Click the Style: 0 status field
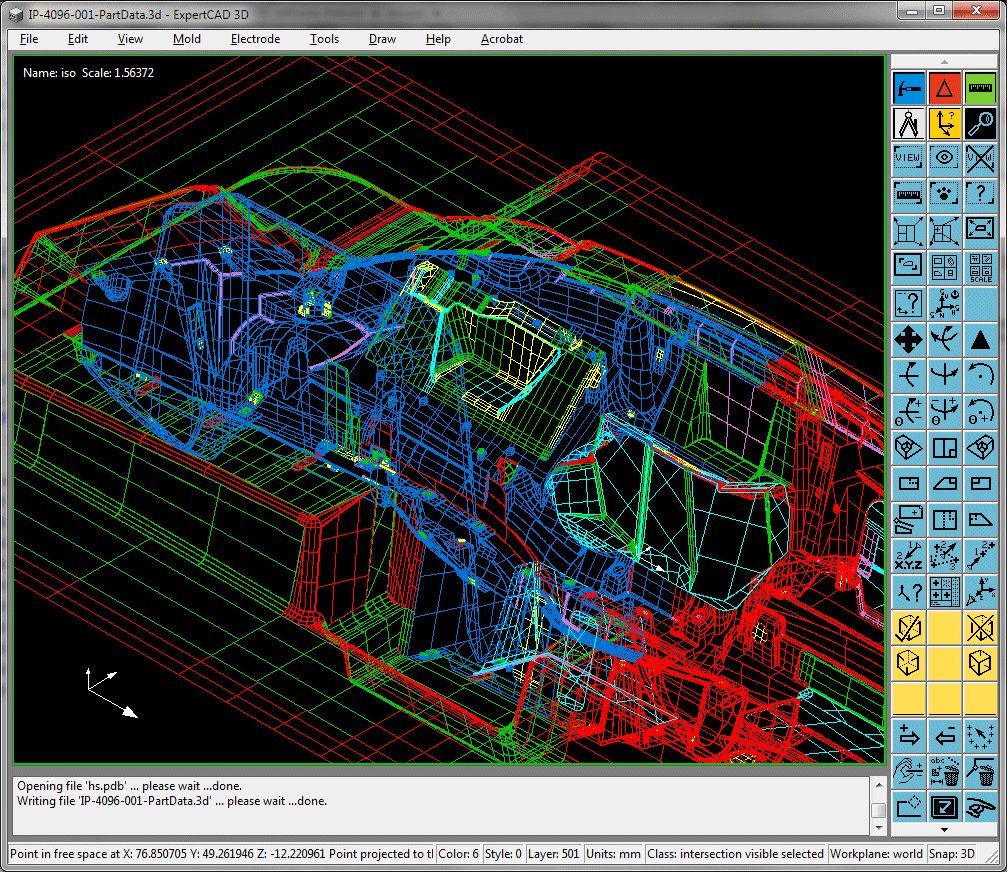 click(503, 854)
